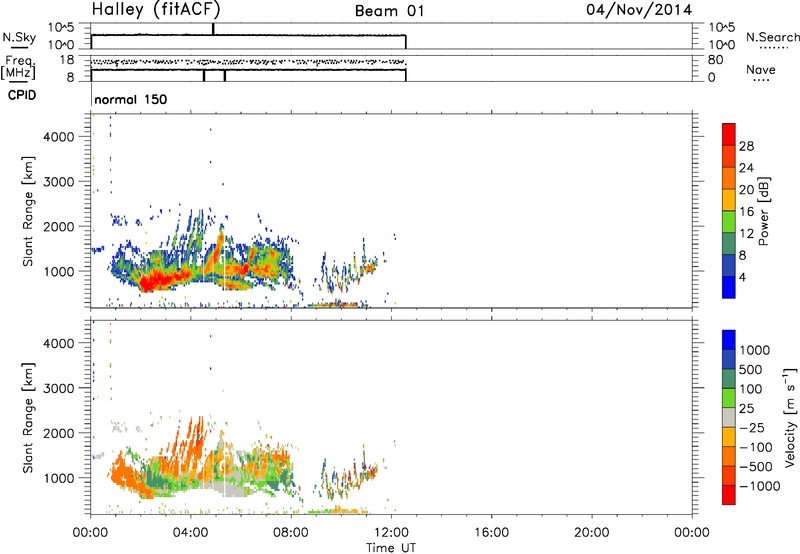Click the 'N.Search' legend label

click(x=772, y=37)
